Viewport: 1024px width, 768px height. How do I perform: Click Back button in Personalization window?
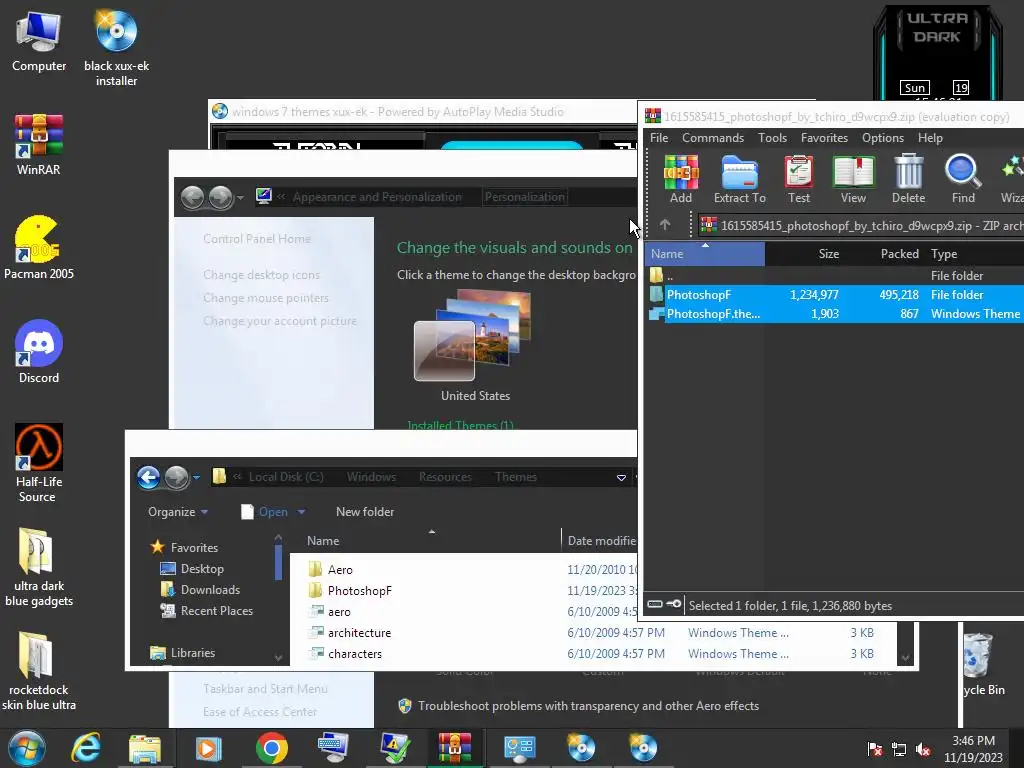193,197
